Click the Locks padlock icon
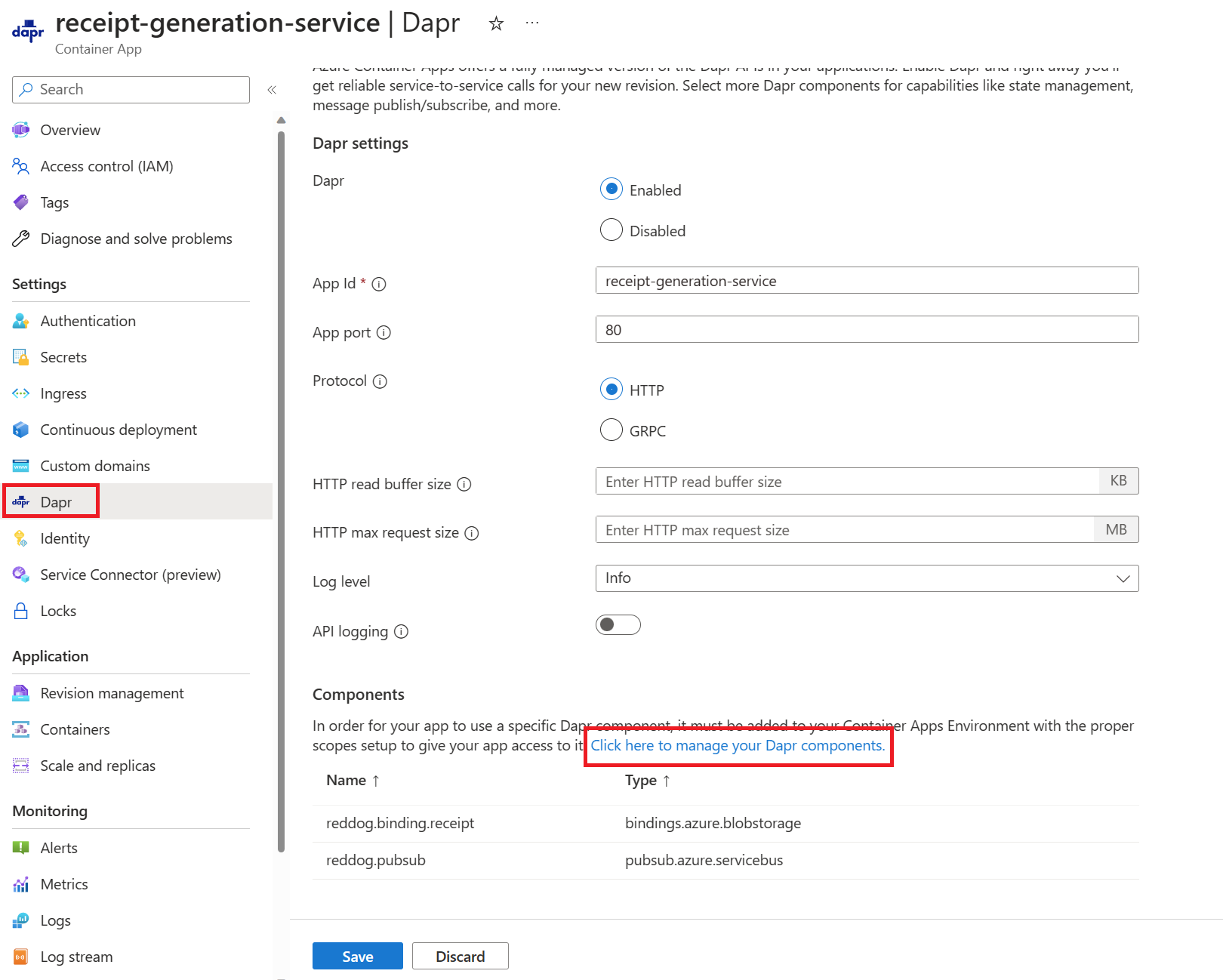Viewport: 1223px width, 980px height. pos(21,611)
